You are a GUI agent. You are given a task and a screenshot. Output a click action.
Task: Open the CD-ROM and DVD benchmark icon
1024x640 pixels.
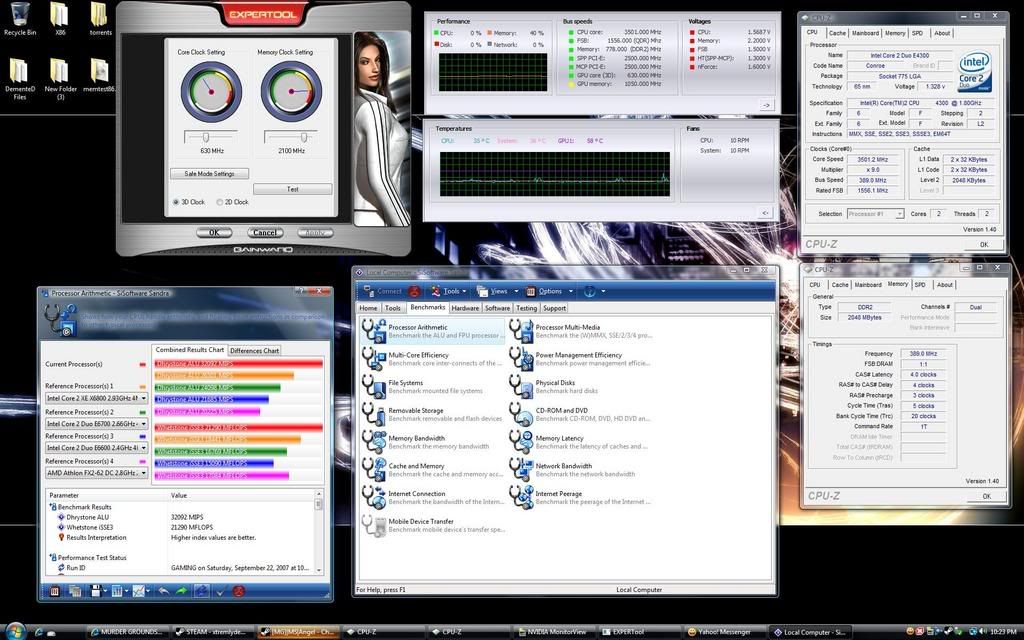coord(521,414)
